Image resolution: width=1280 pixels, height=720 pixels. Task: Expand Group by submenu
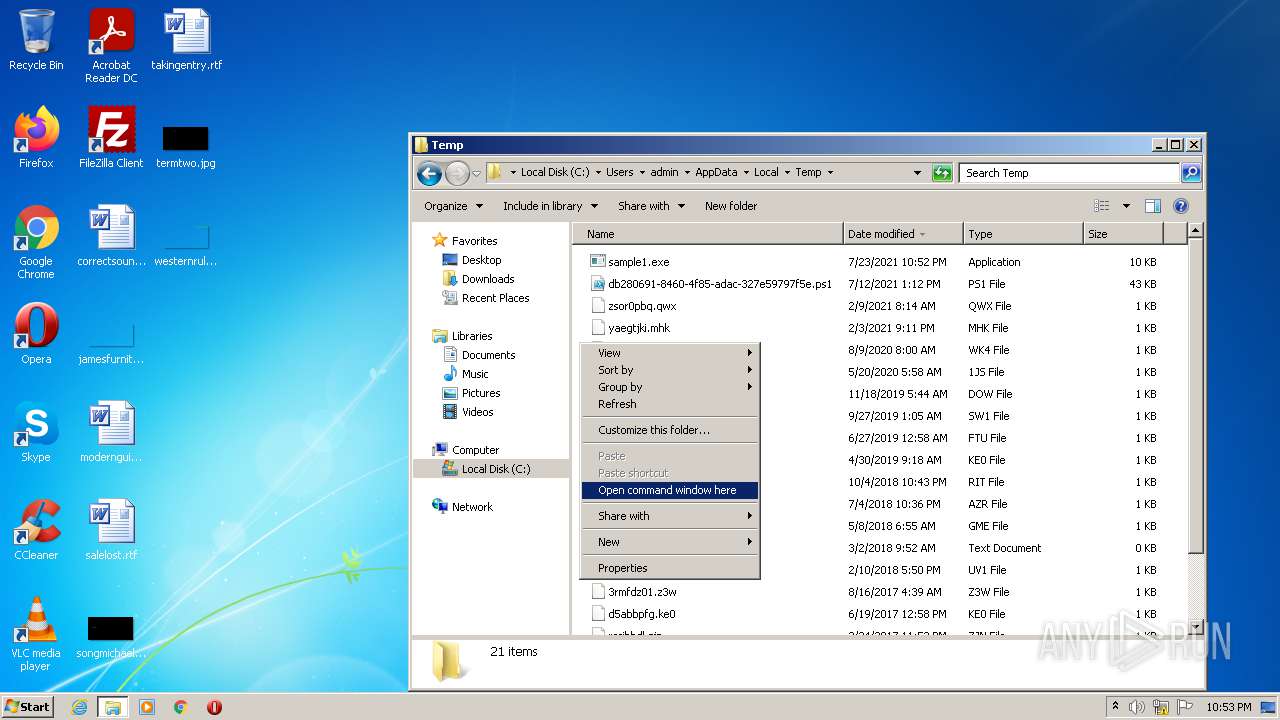pos(670,387)
